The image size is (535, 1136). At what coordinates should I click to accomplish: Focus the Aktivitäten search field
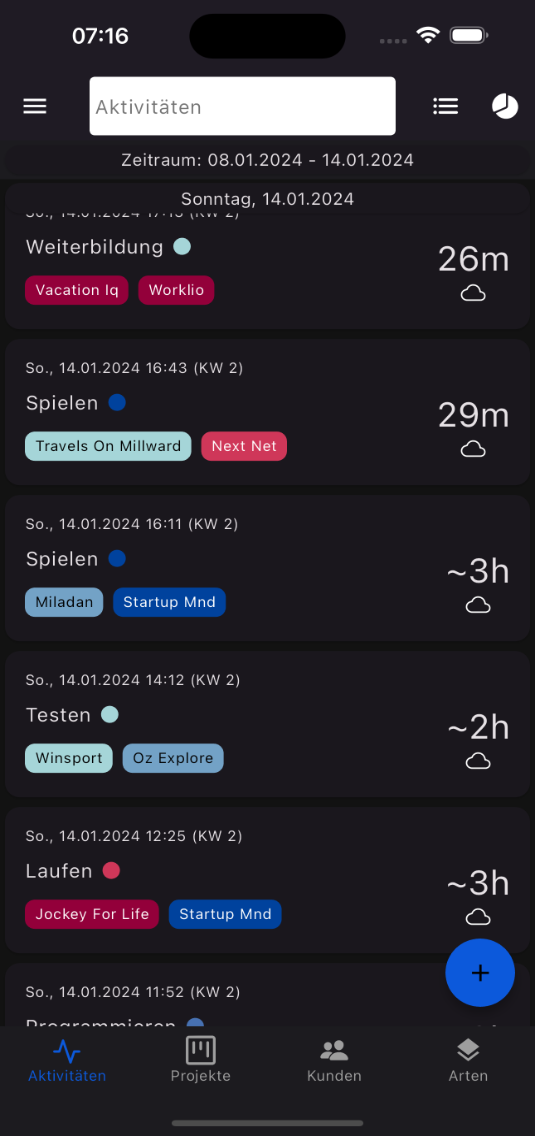tap(243, 106)
